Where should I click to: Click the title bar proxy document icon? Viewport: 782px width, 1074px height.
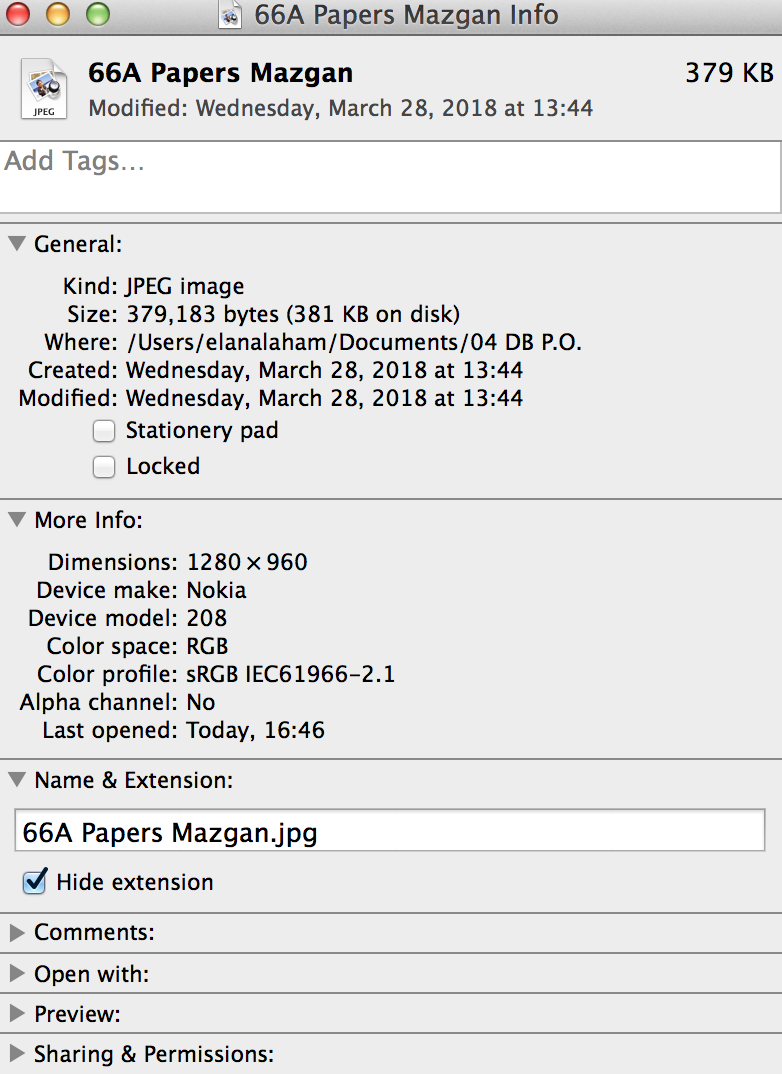coord(230,15)
